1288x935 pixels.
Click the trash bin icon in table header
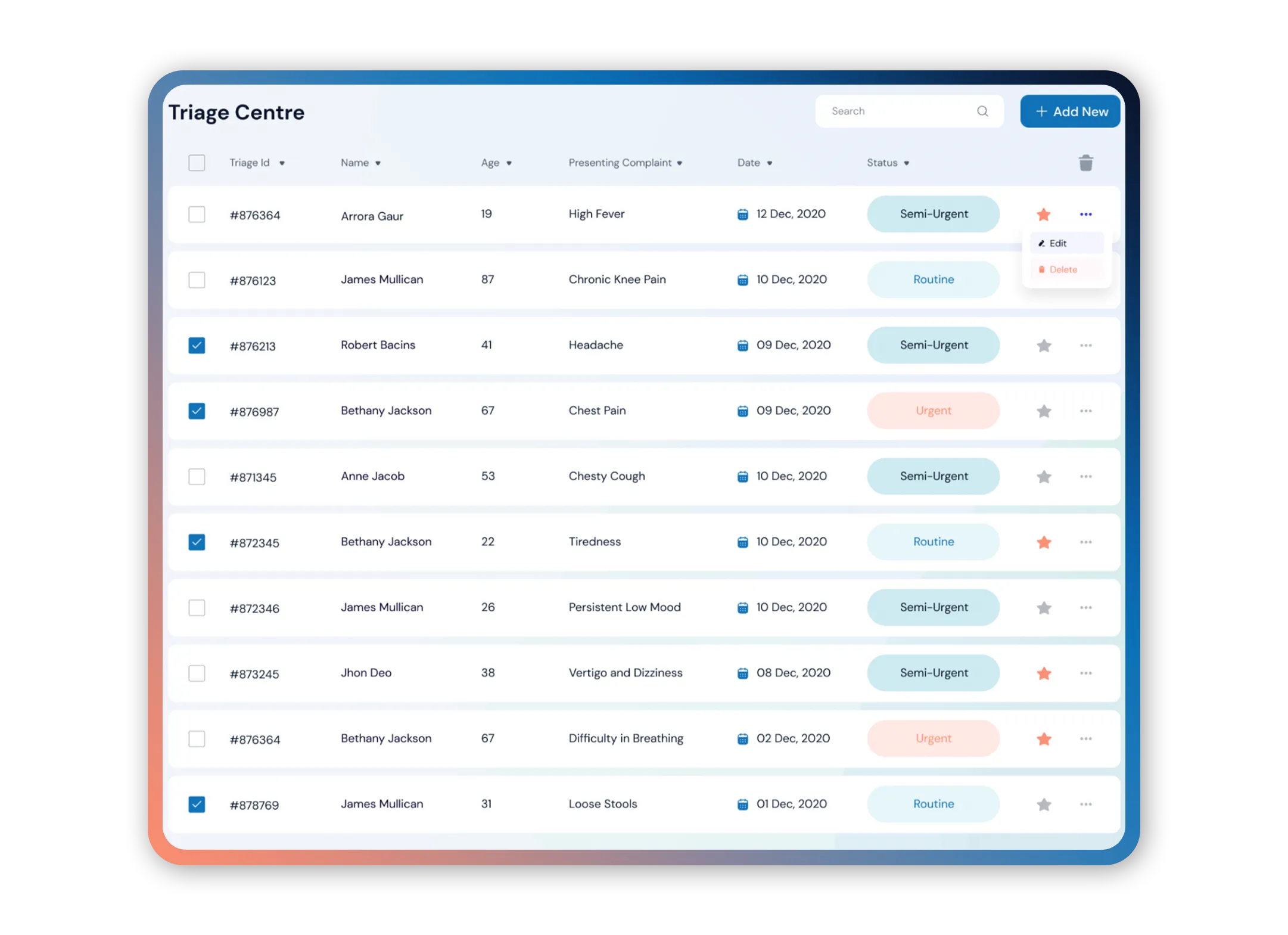1085,163
